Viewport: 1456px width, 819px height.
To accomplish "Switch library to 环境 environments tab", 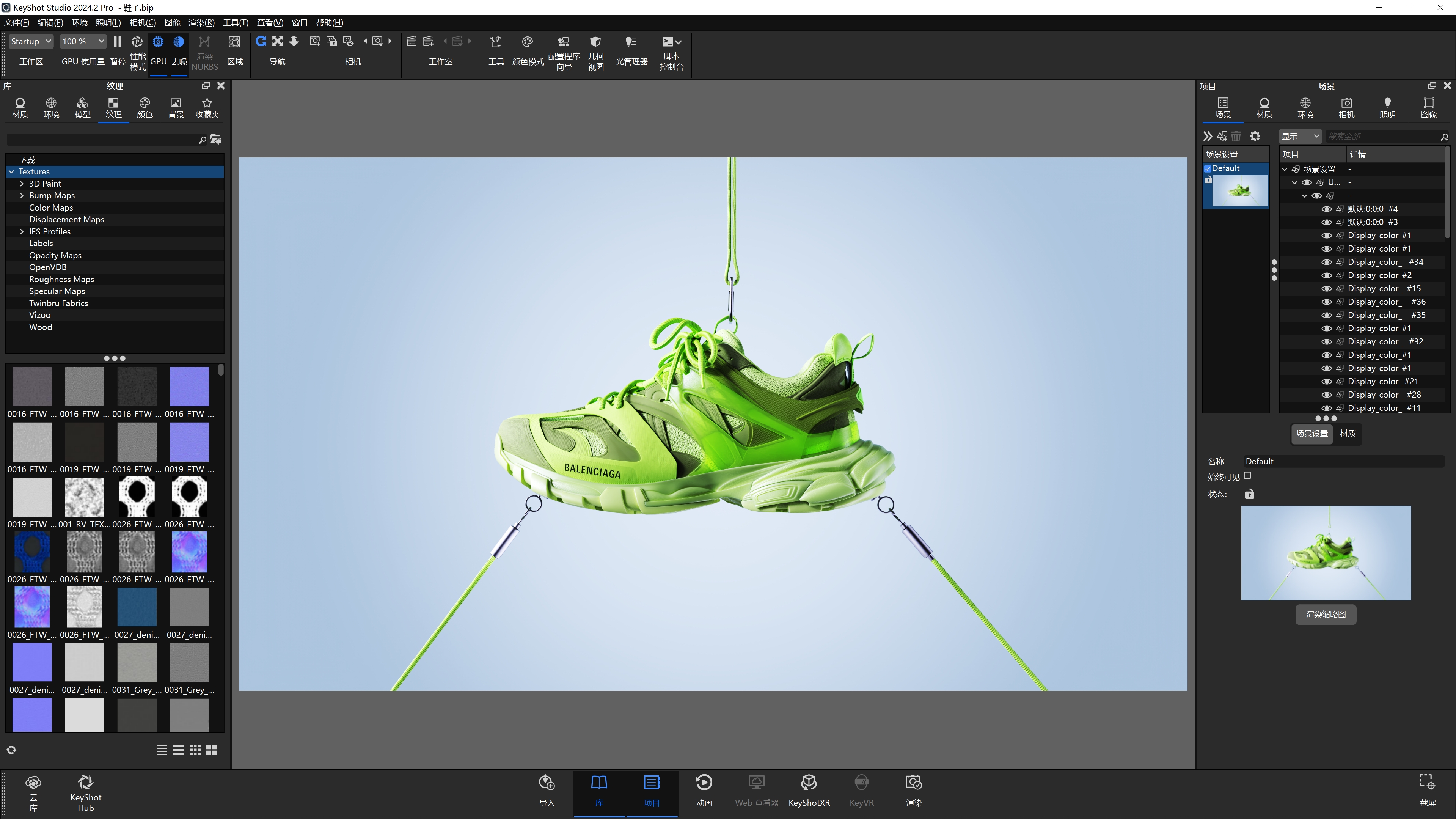I will click(x=52, y=107).
